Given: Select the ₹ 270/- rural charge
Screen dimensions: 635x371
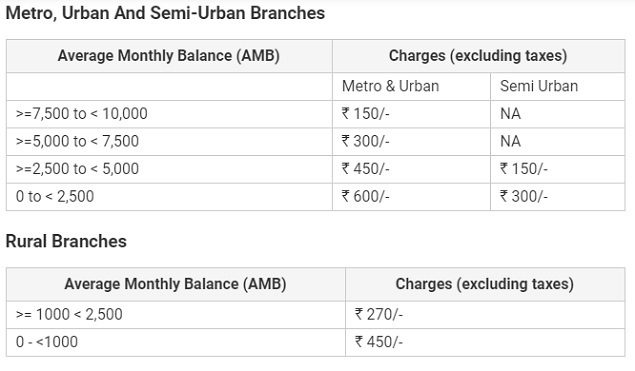Looking at the screenshot, I should [x=379, y=315].
